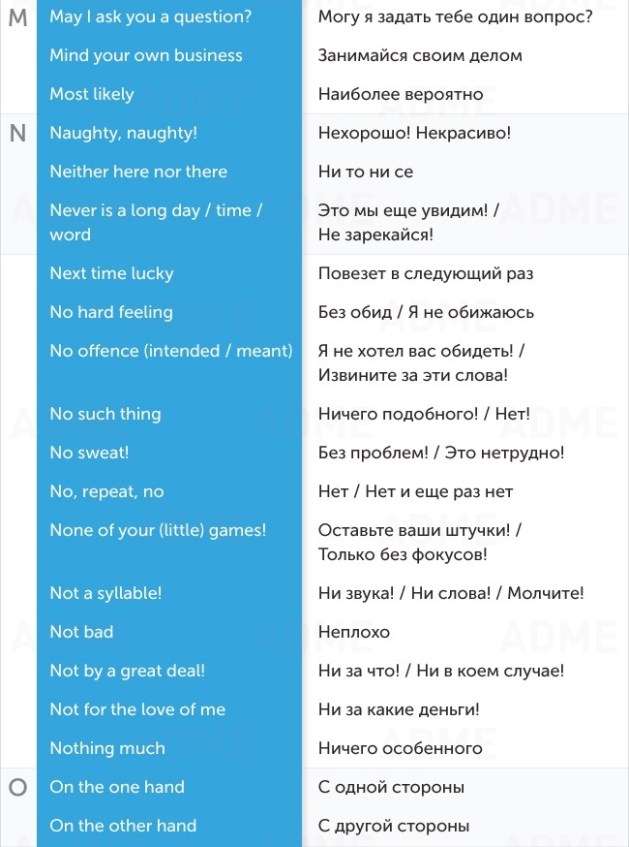Click the "Mind your own business" phrase
Screen dimensions: 629x847
tap(146, 56)
